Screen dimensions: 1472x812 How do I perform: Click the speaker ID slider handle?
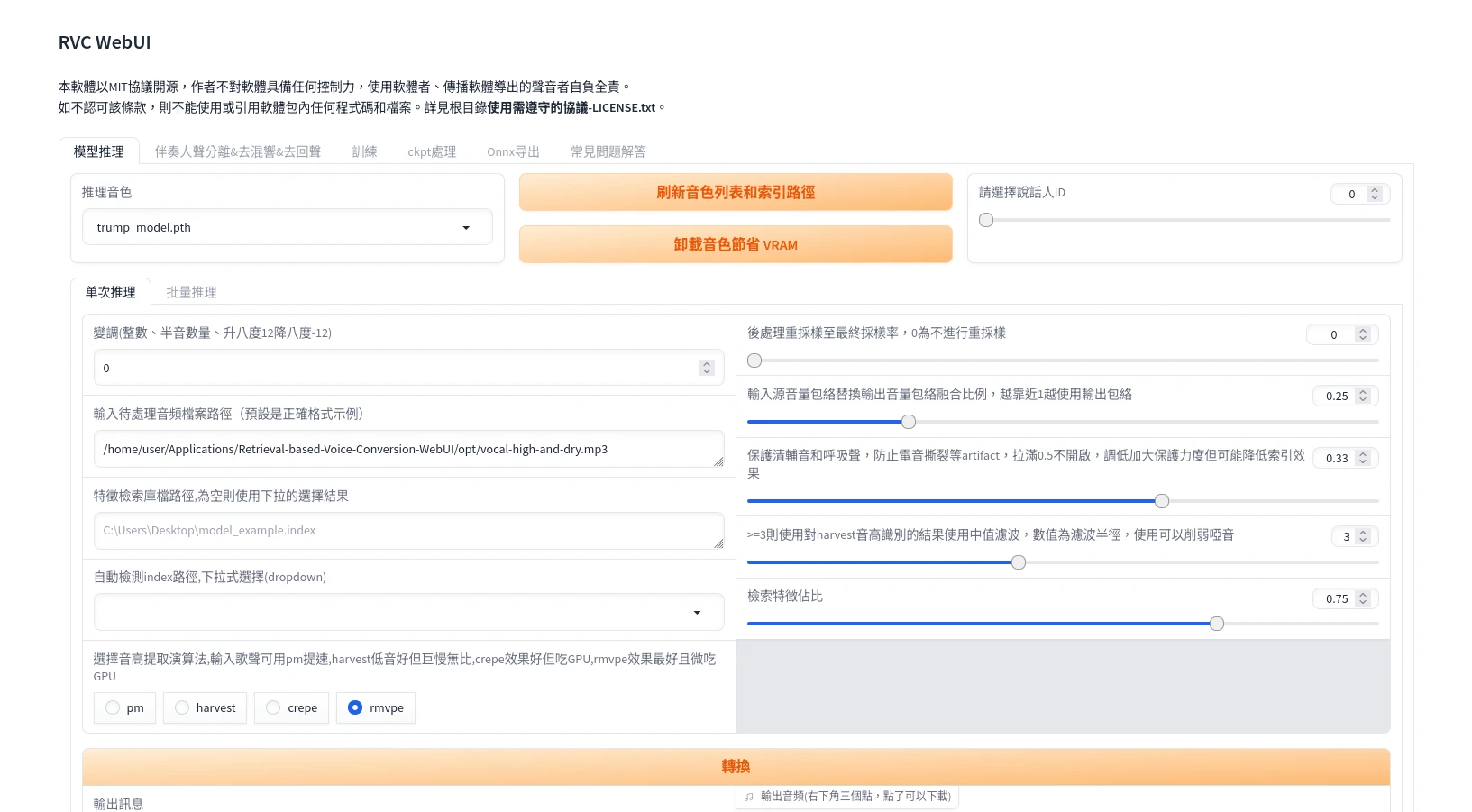coord(986,220)
